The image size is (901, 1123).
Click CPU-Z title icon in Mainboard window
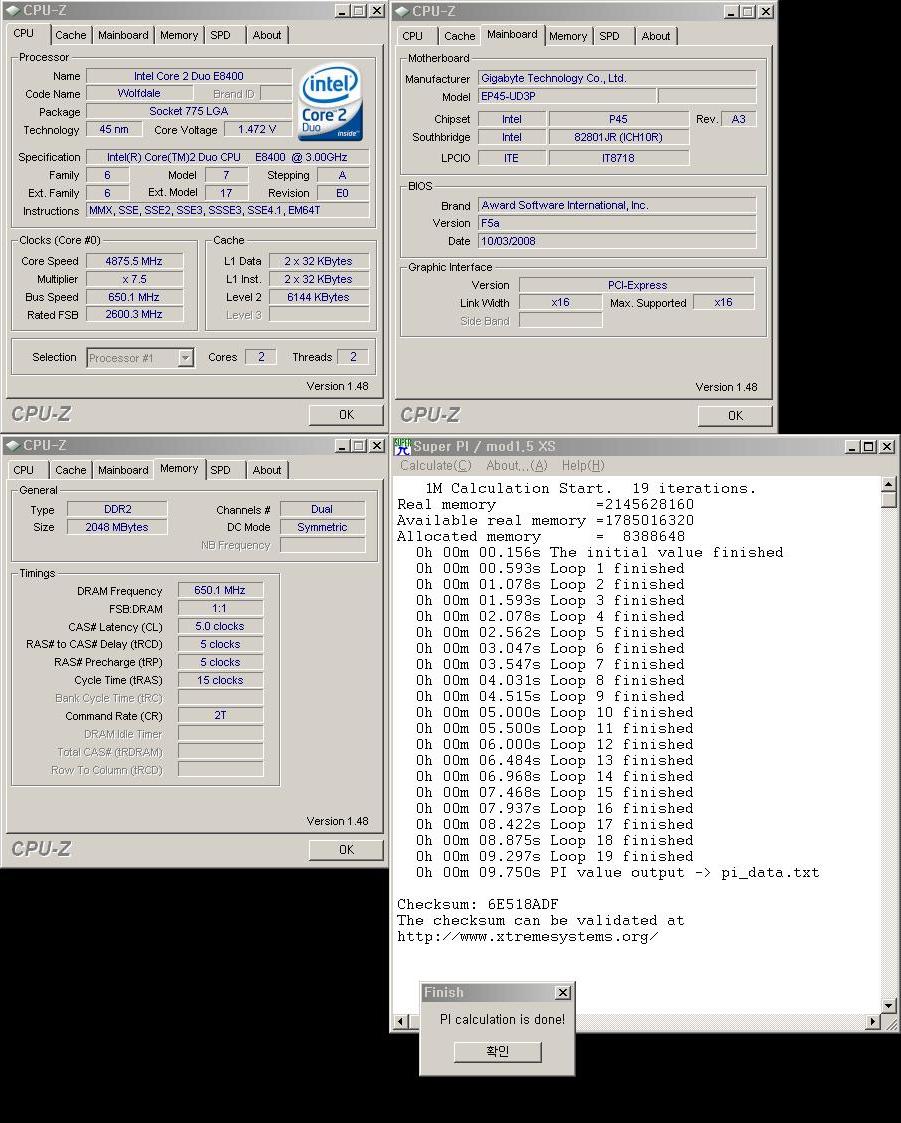[x=402, y=11]
